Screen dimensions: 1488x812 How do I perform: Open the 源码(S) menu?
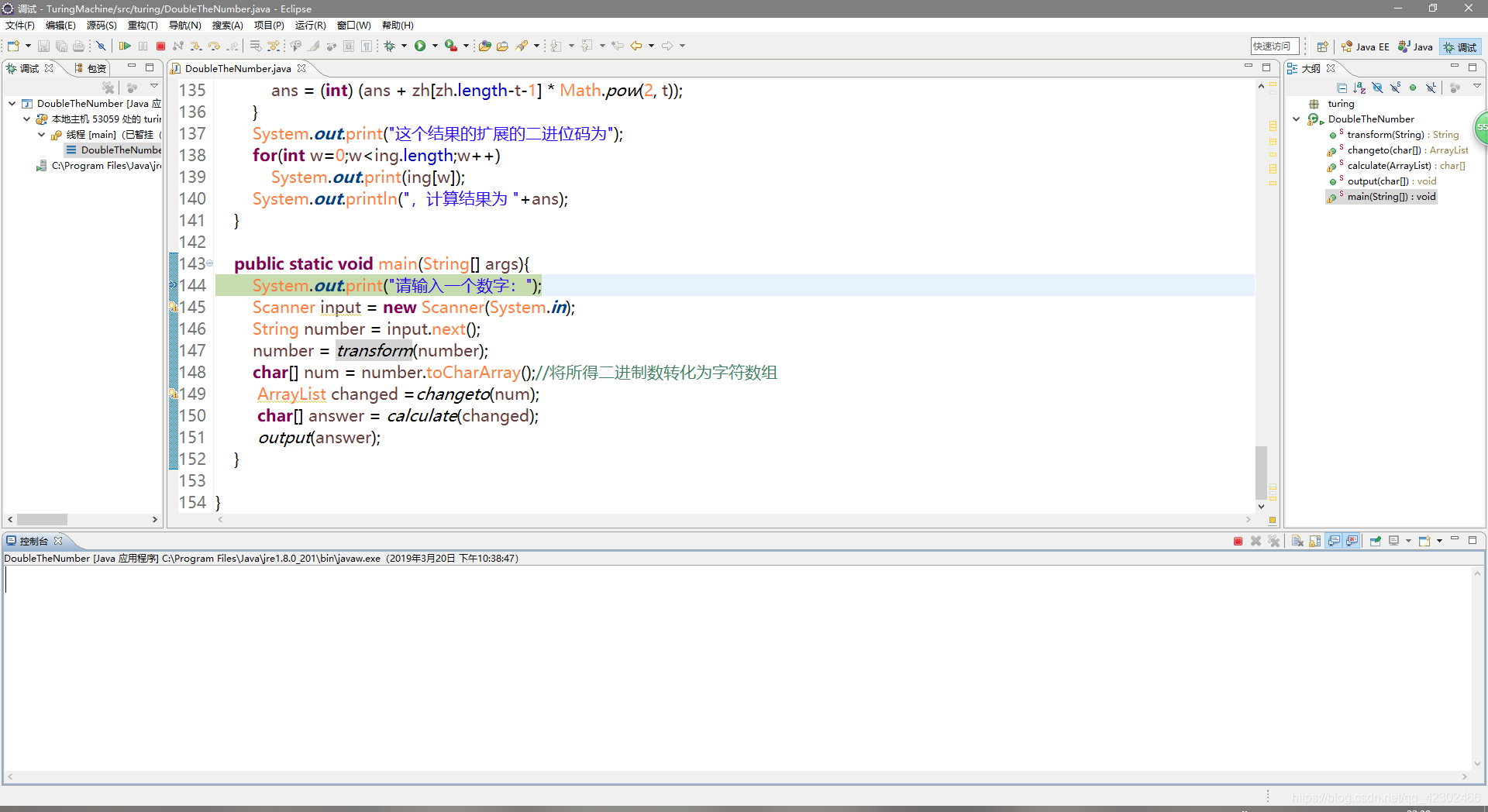(x=102, y=26)
